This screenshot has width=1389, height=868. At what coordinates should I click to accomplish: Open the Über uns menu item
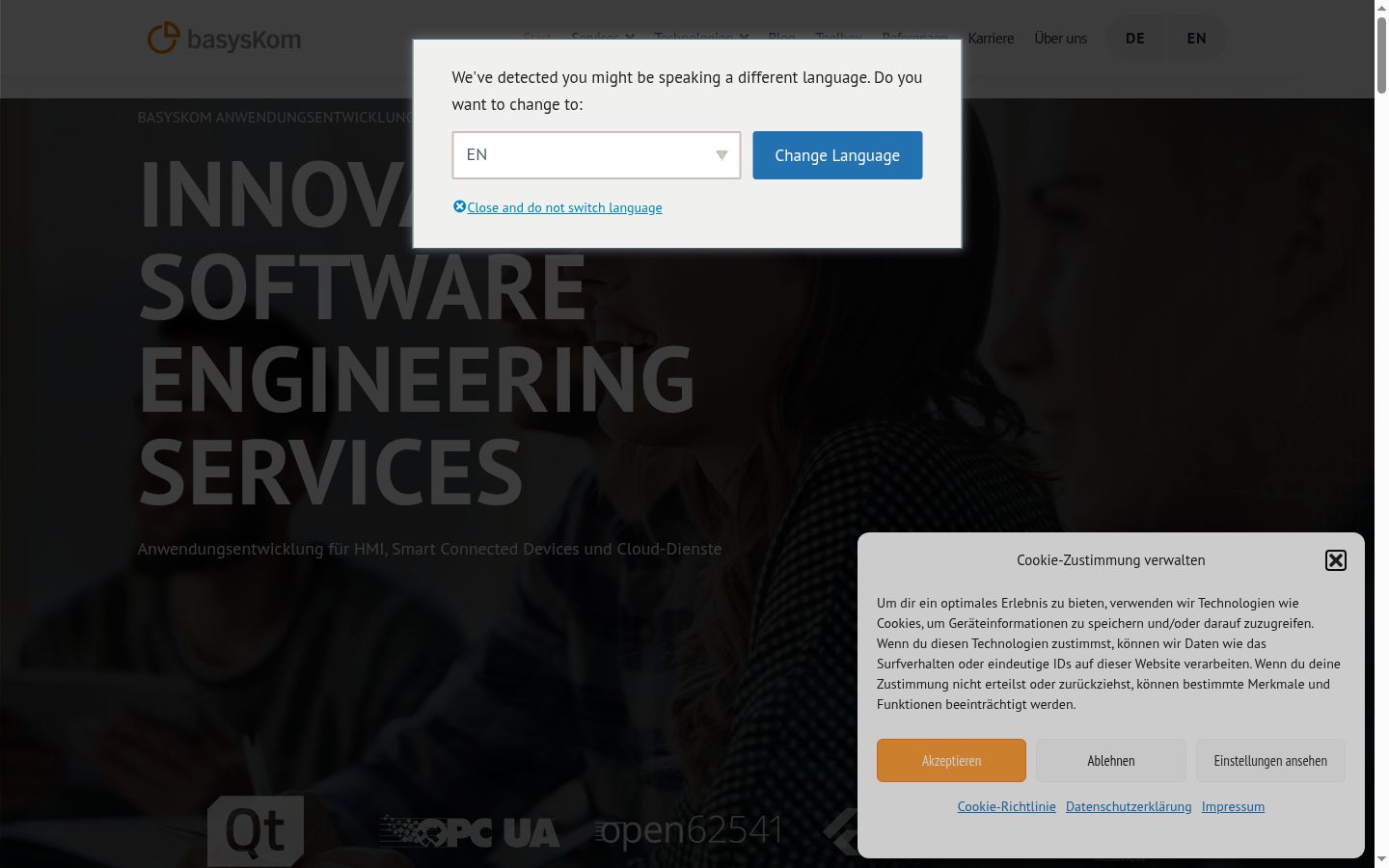[1060, 39]
